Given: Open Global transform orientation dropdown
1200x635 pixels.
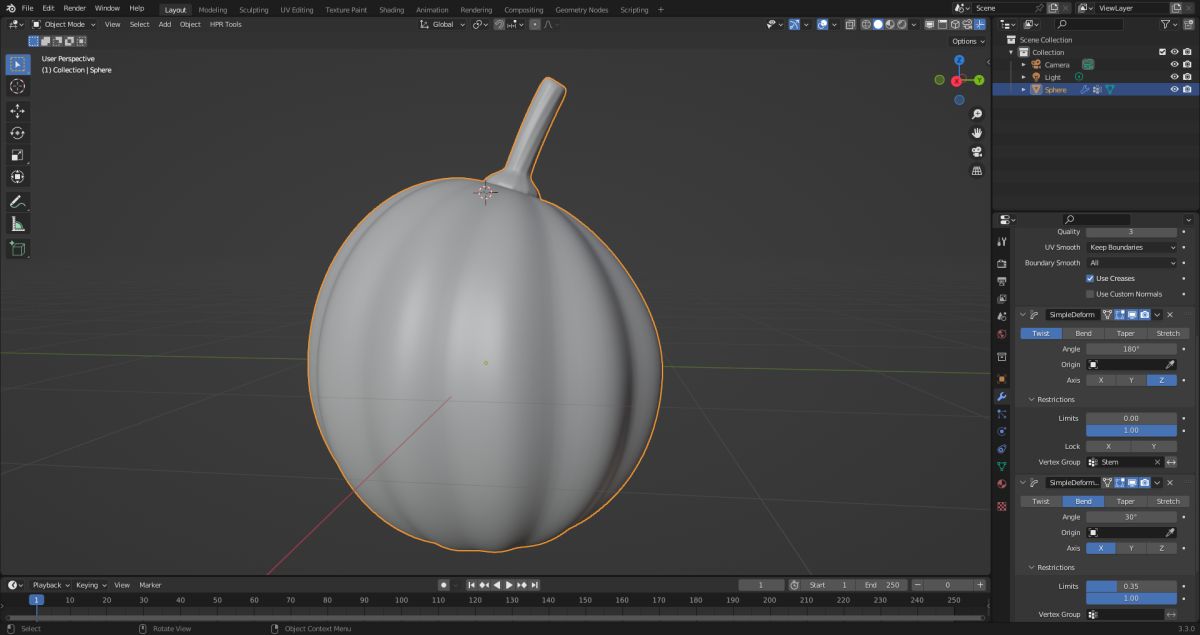Looking at the screenshot, I should (443, 24).
